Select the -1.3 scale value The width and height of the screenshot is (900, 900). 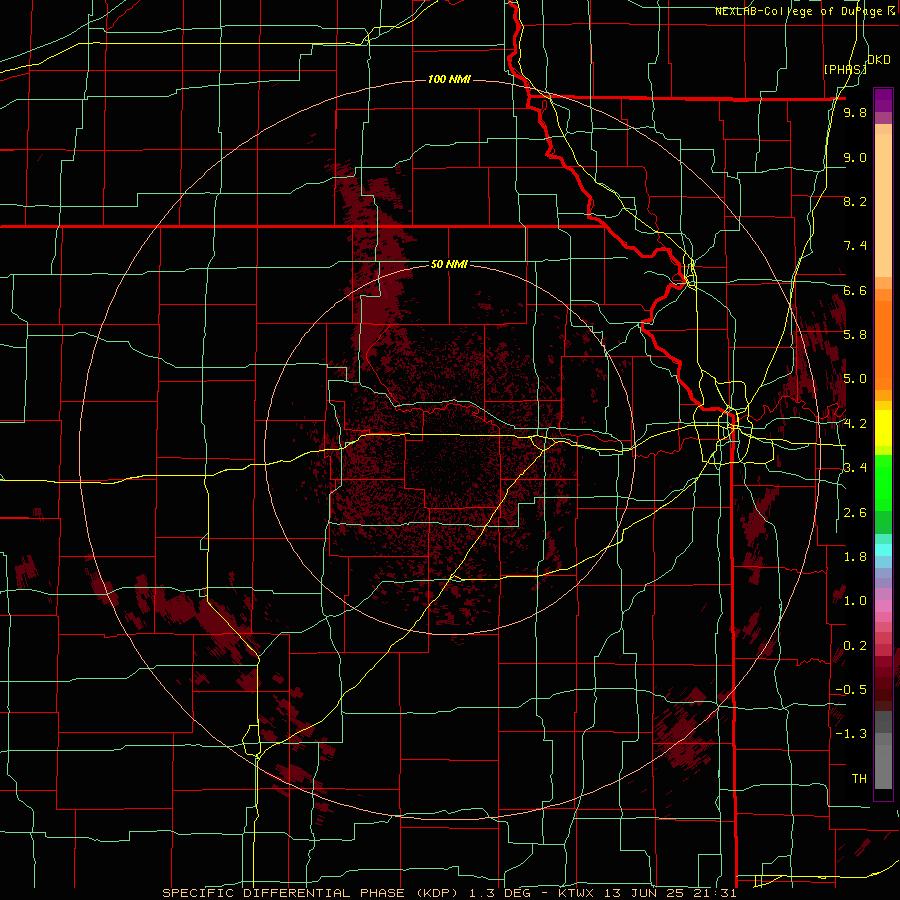coord(851,734)
